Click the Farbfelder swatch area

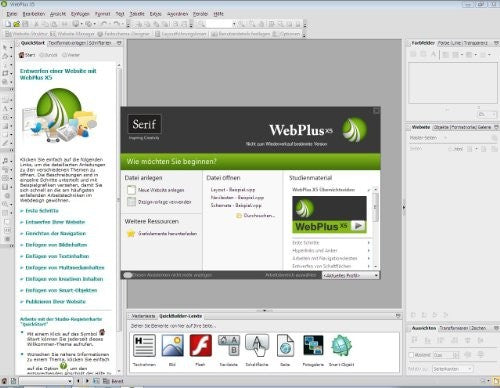453,83
